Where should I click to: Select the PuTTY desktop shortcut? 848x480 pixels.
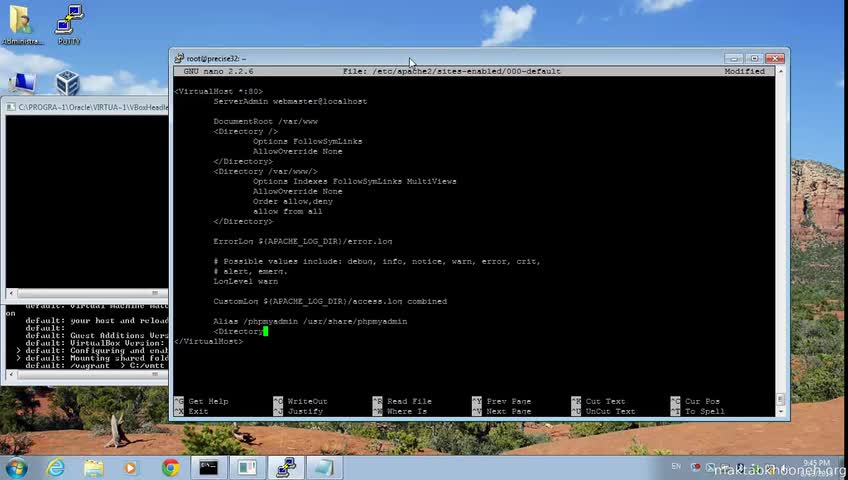(x=69, y=25)
